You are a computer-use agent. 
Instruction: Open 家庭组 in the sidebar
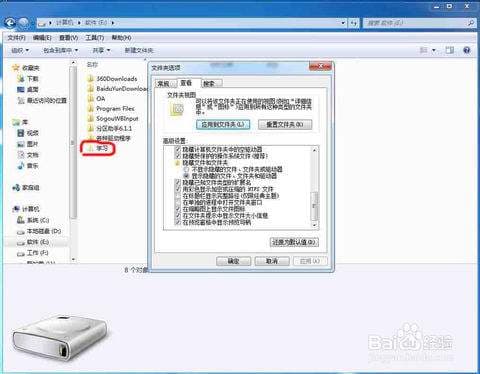26,188
